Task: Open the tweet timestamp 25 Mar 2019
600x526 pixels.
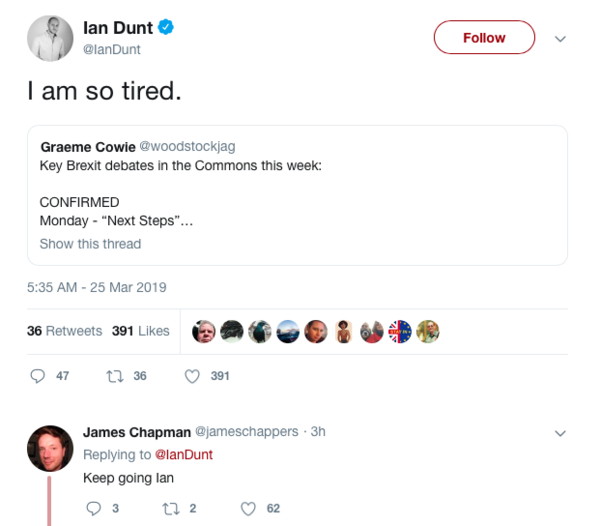Action: point(97,287)
